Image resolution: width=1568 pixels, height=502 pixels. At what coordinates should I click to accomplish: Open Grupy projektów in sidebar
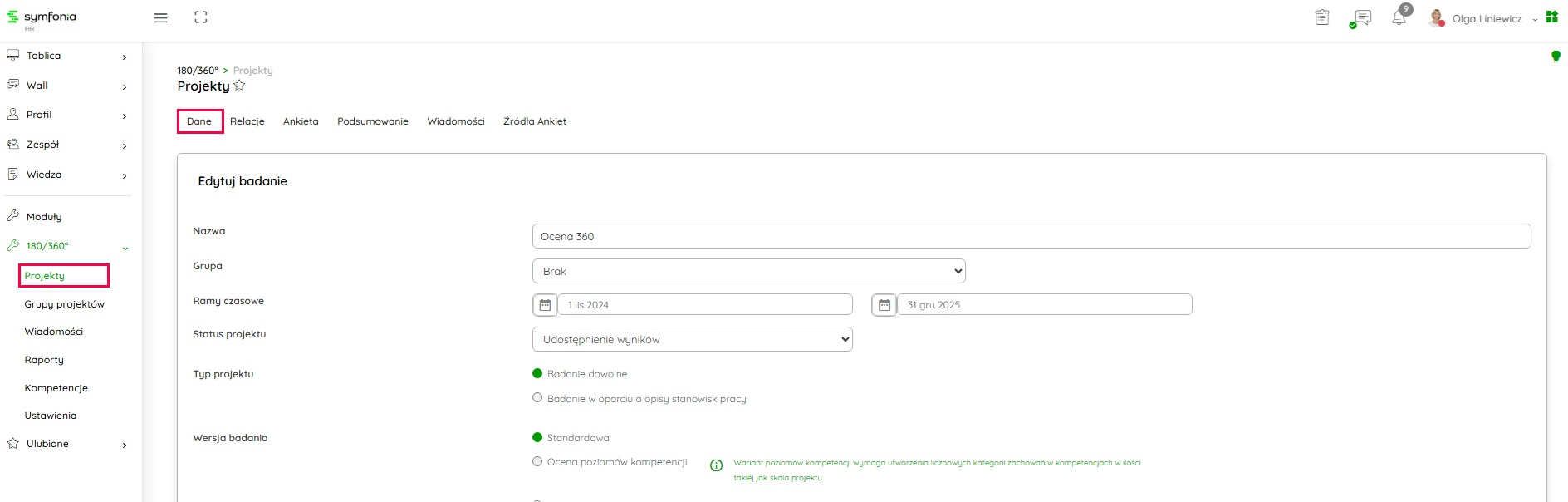coord(65,304)
